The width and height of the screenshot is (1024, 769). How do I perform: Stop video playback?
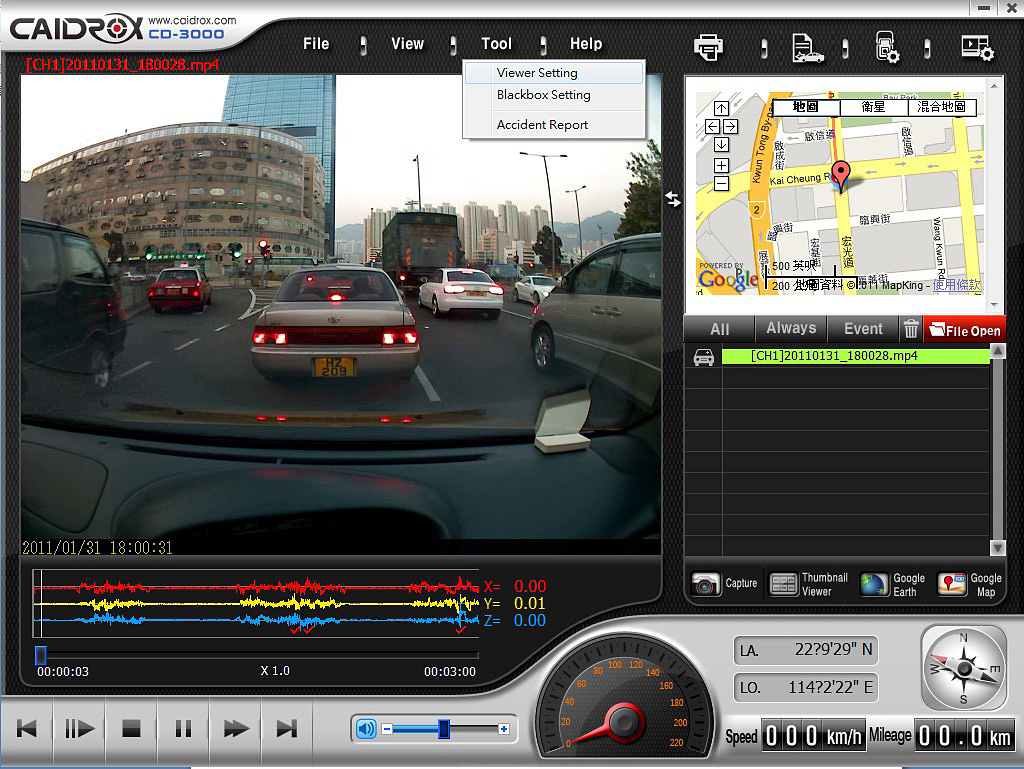(x=131, y=729)
